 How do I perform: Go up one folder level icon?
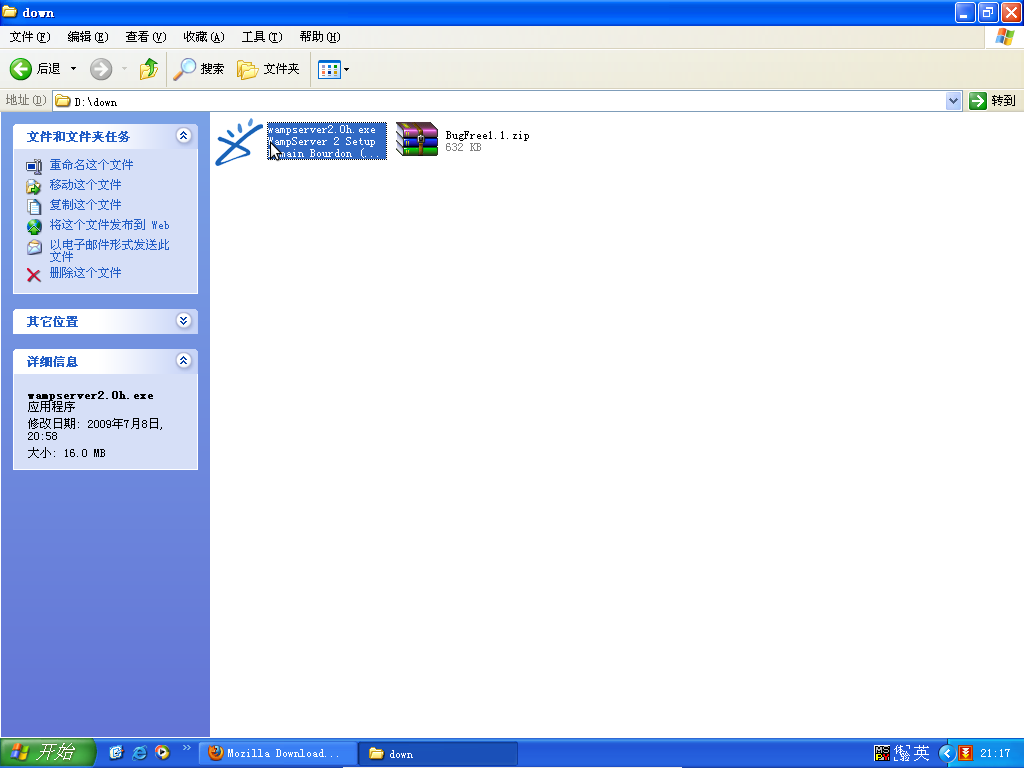[x=149, y=69]
